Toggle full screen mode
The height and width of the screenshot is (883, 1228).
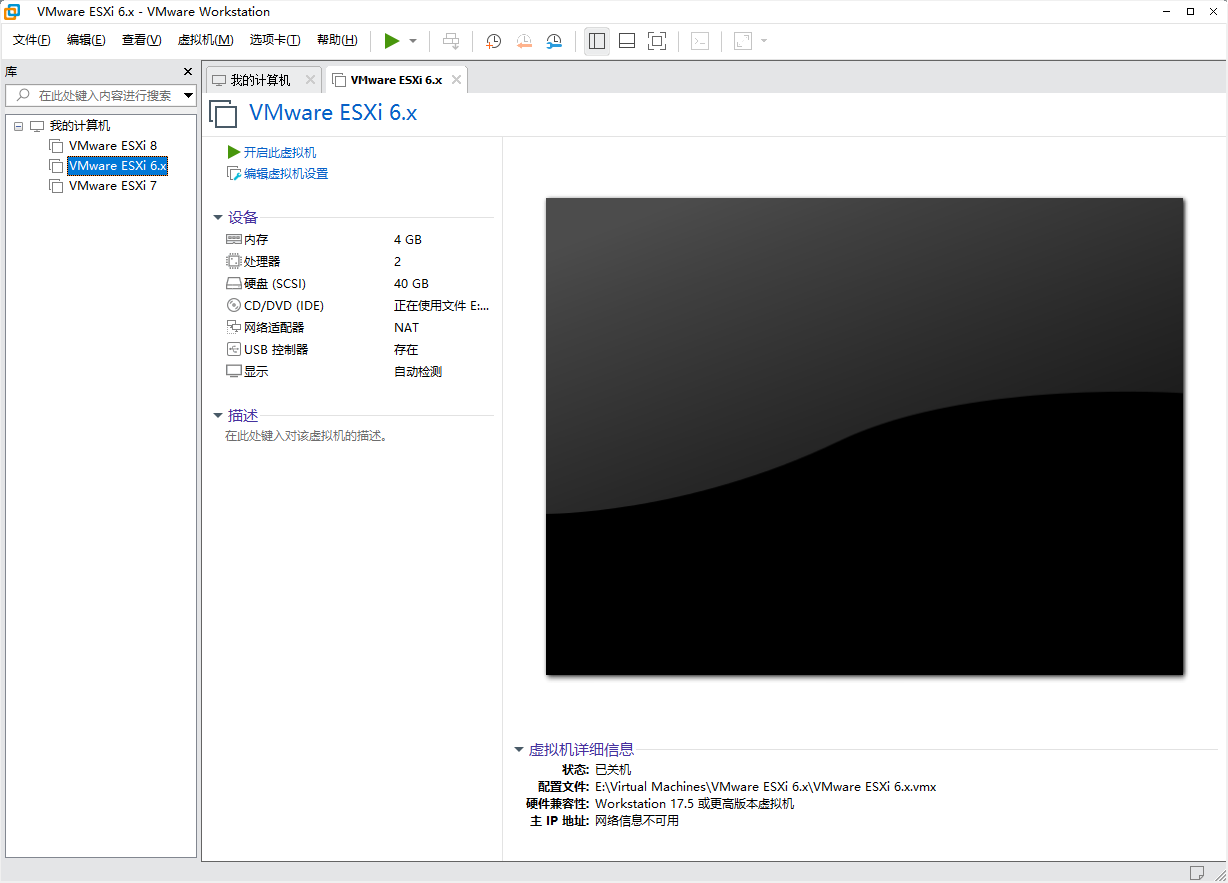[656, 41]
